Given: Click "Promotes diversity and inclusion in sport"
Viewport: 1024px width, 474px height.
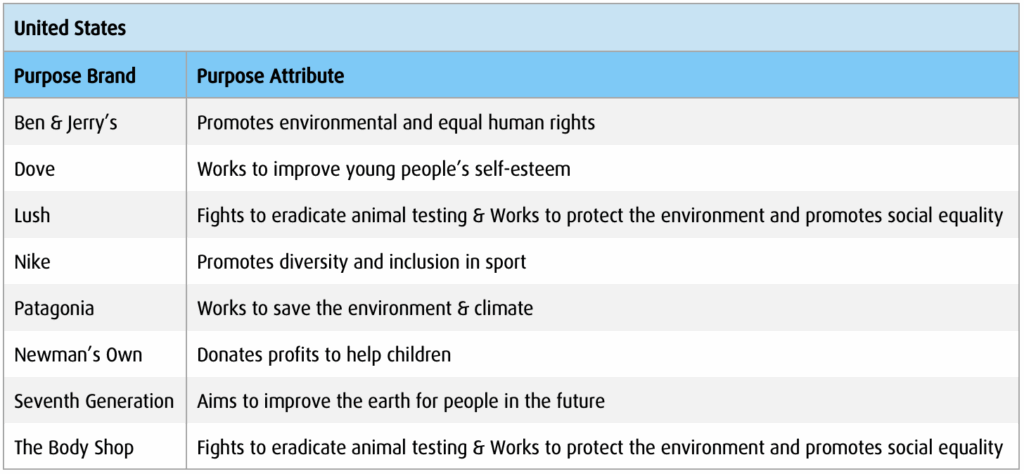Looking at the screenshot, I should tap(362, 262).
